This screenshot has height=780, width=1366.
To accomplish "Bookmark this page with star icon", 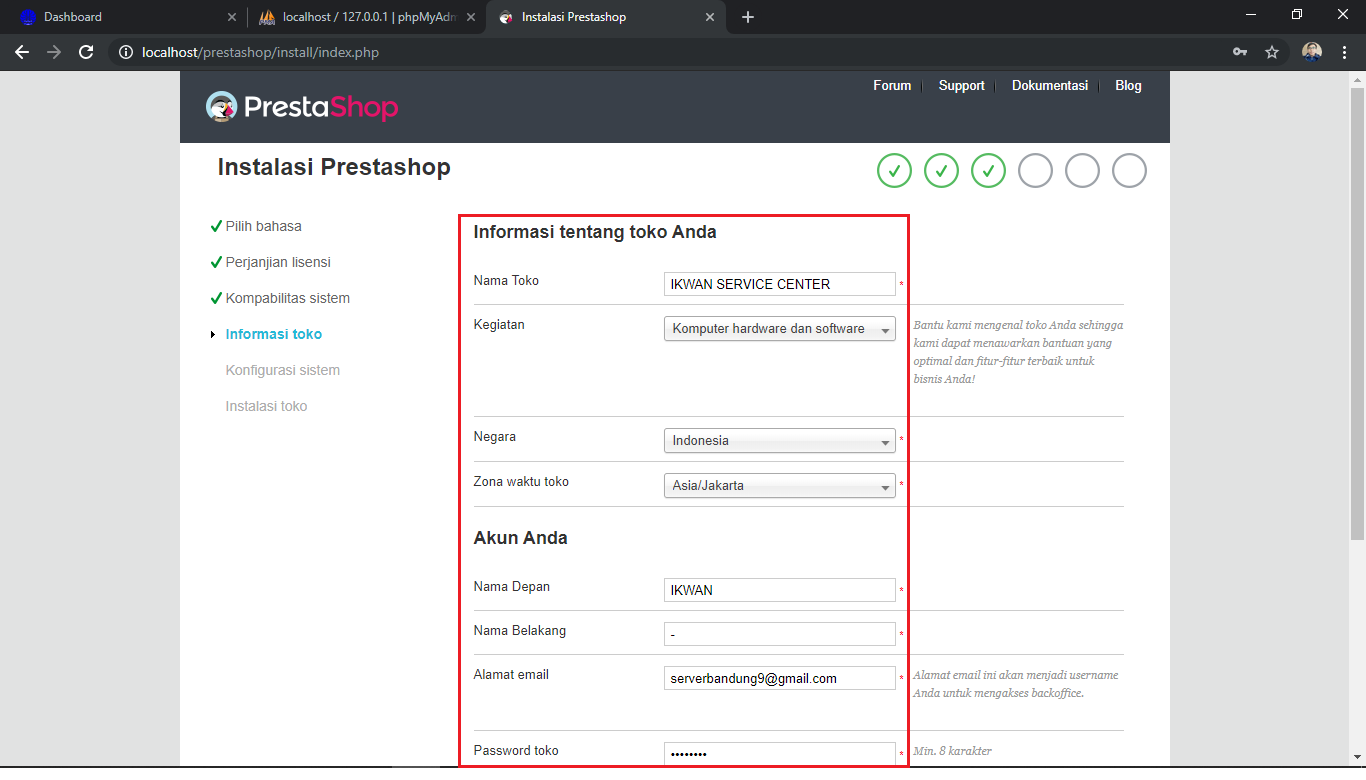I will [1272, 52].
